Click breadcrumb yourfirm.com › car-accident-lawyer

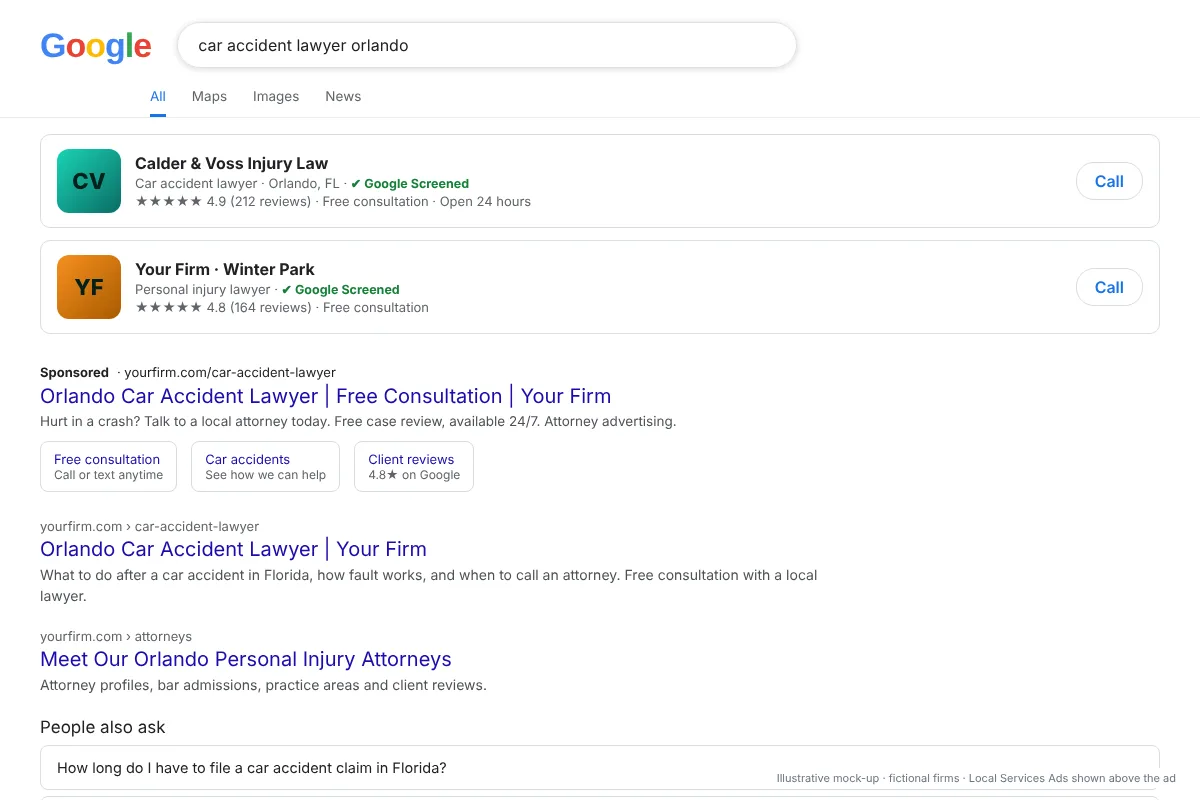coord(149,526)
